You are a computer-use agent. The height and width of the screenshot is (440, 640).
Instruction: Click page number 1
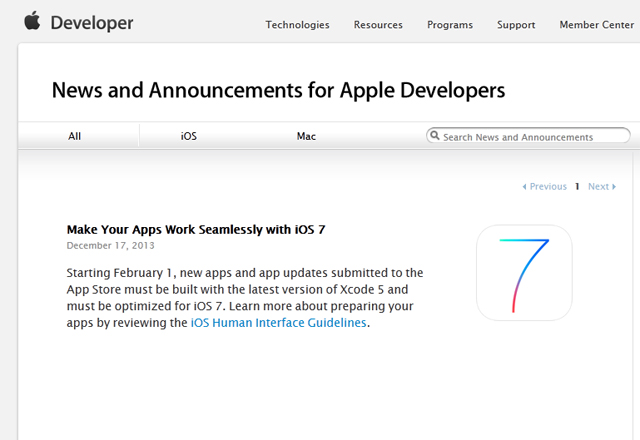click(577, 187)
